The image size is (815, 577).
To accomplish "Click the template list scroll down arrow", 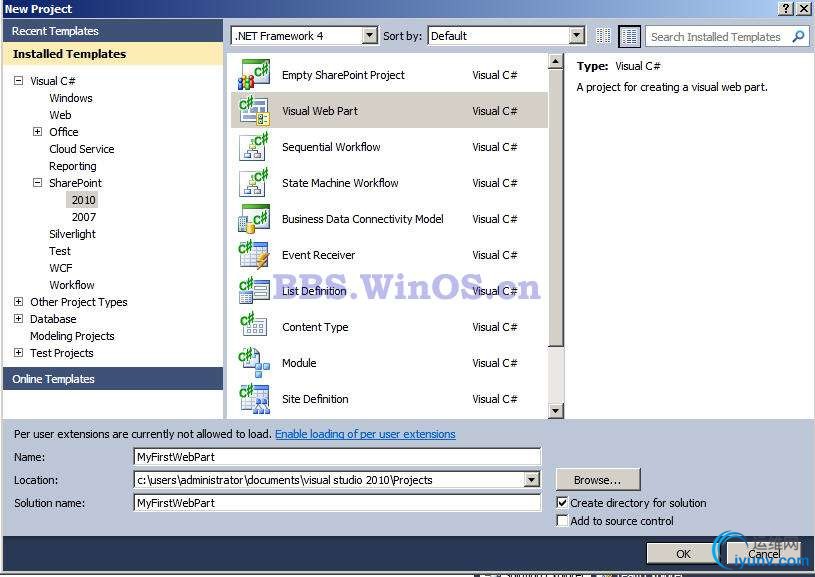I will [556, 411].
